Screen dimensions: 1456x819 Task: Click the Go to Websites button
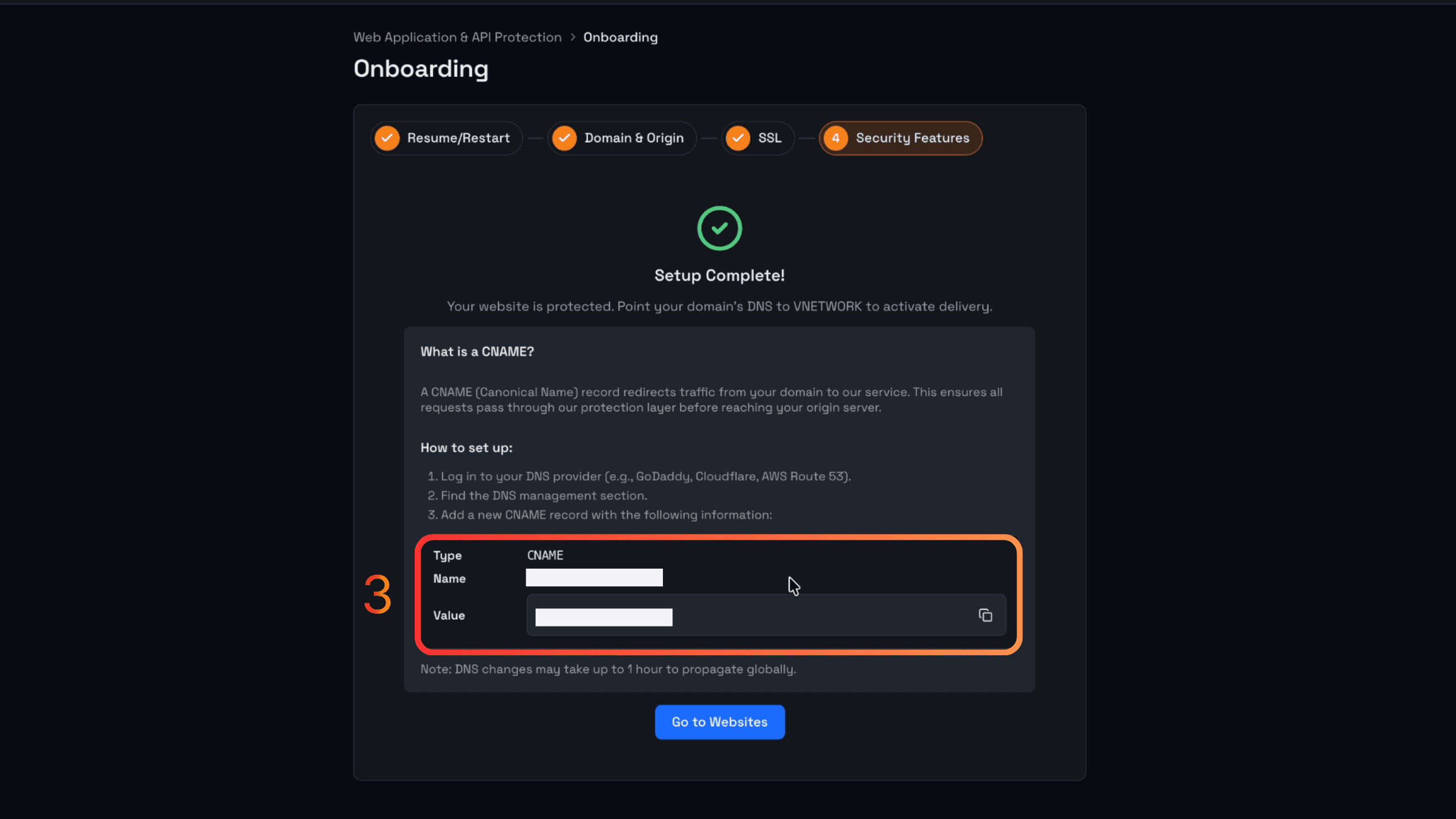(720, 722)
